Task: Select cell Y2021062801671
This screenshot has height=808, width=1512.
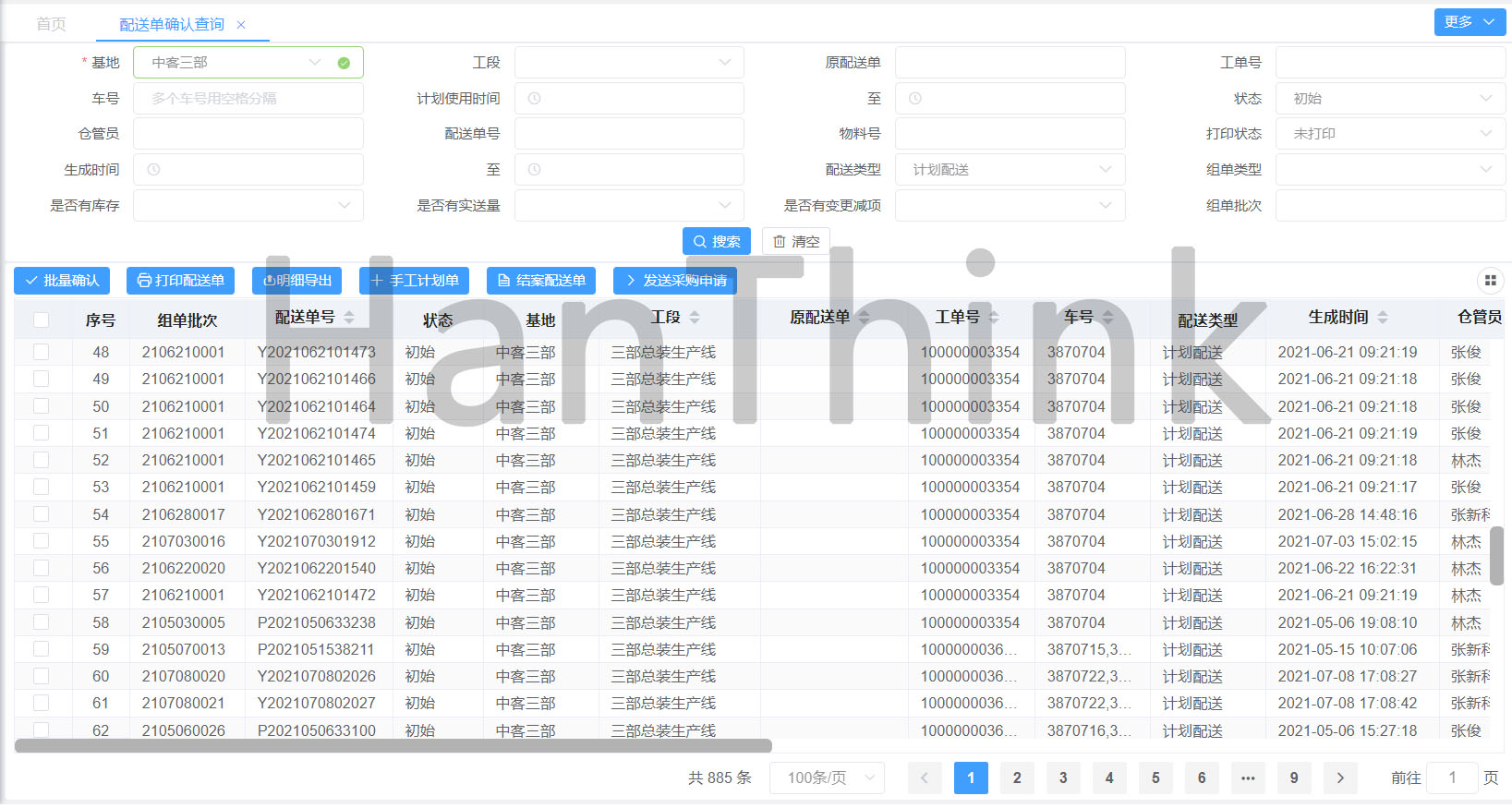Action: pos(317,514)
